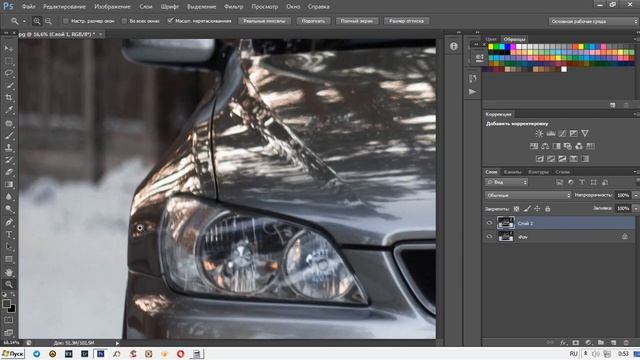The image size is (640, 360).
Task: Open the History panel icon
Action: point(473,78)
